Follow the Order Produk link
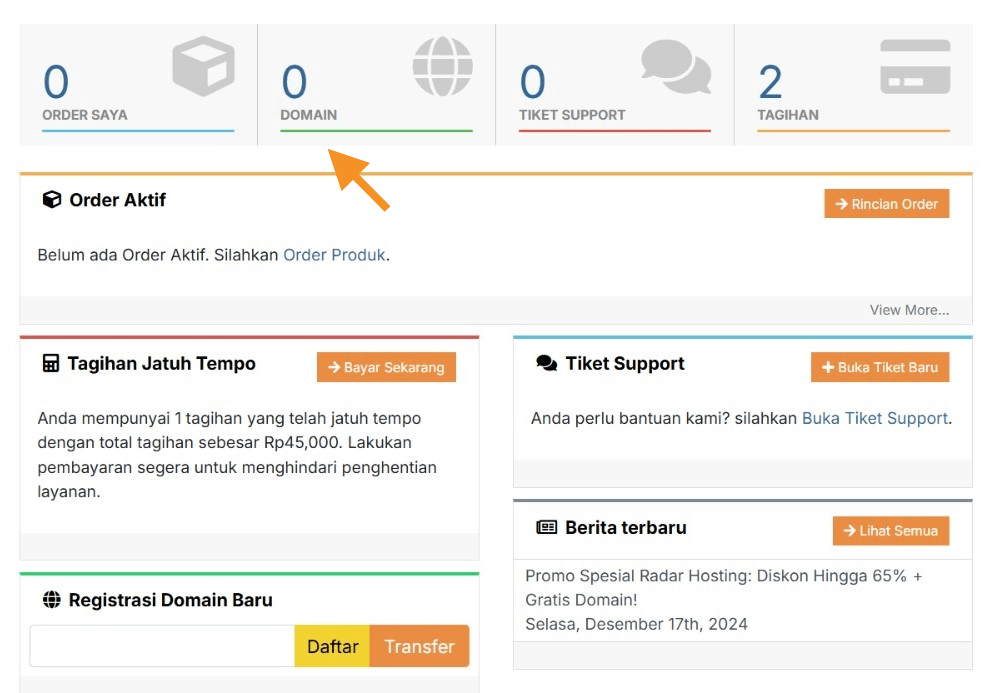 coord(334,255)
